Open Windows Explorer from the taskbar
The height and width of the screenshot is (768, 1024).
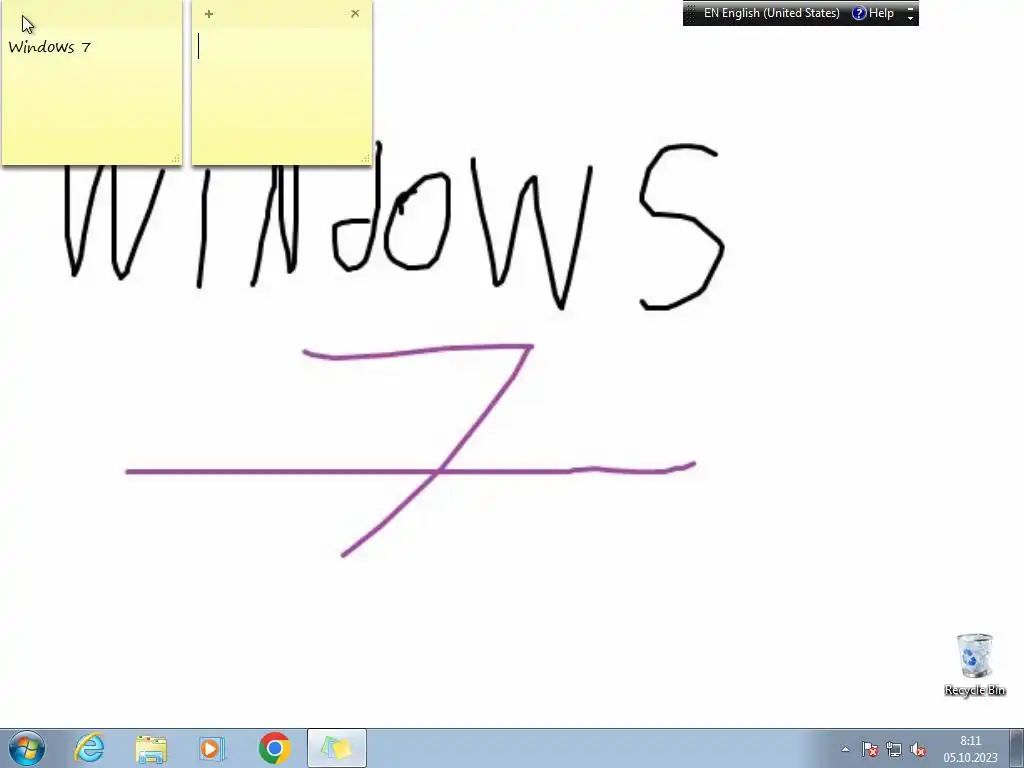coord(151,748)
